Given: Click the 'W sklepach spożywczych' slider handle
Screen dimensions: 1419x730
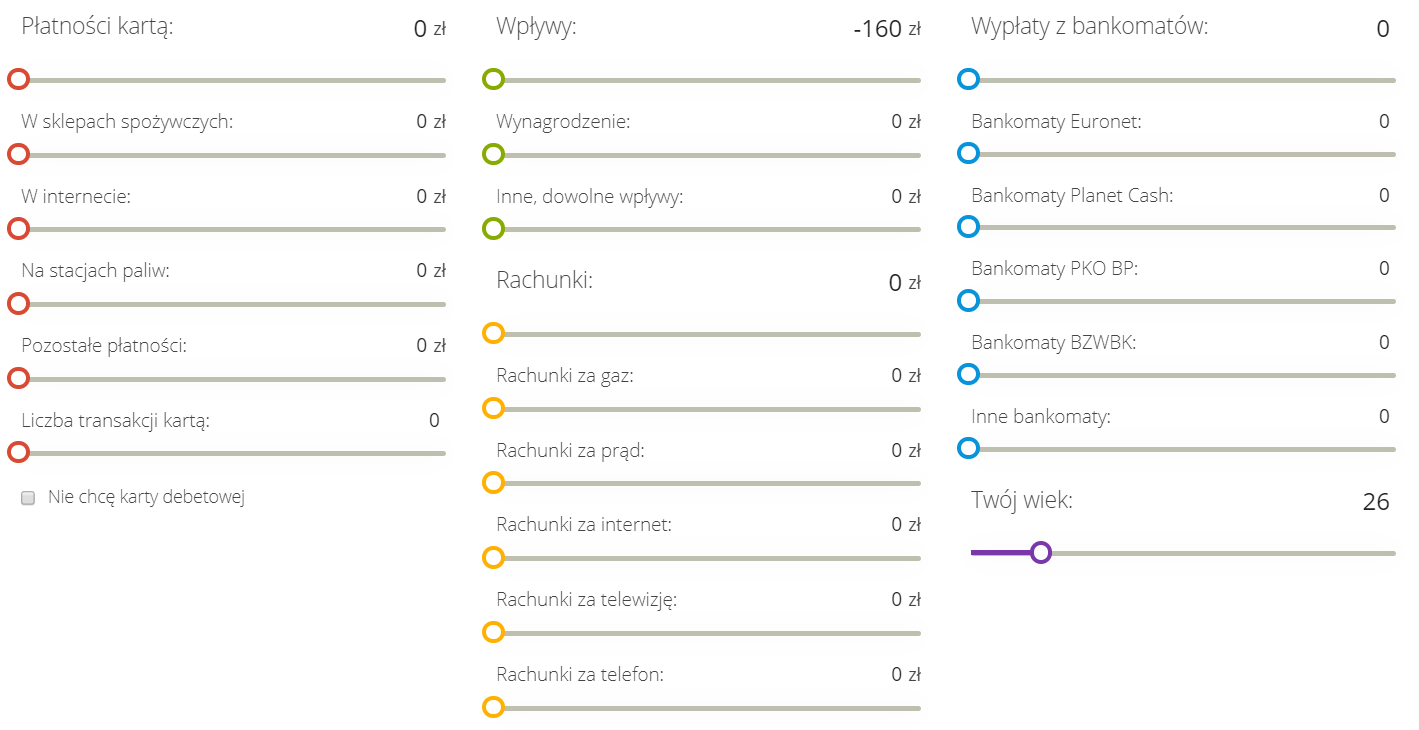Looking at the screenshot, I should coord(18,154).
